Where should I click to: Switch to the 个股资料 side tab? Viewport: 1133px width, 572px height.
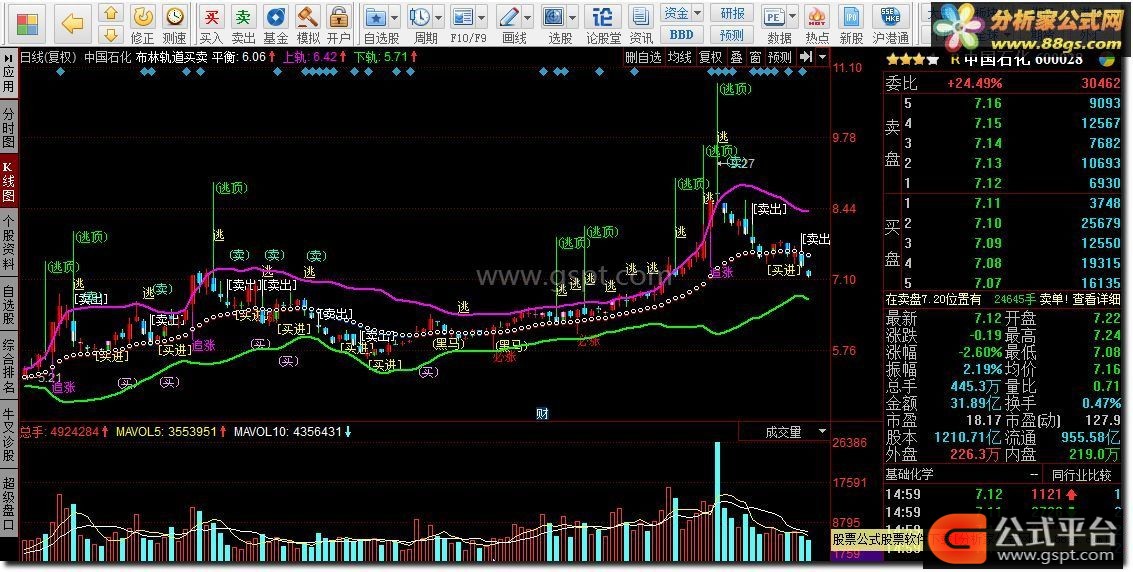8,241
